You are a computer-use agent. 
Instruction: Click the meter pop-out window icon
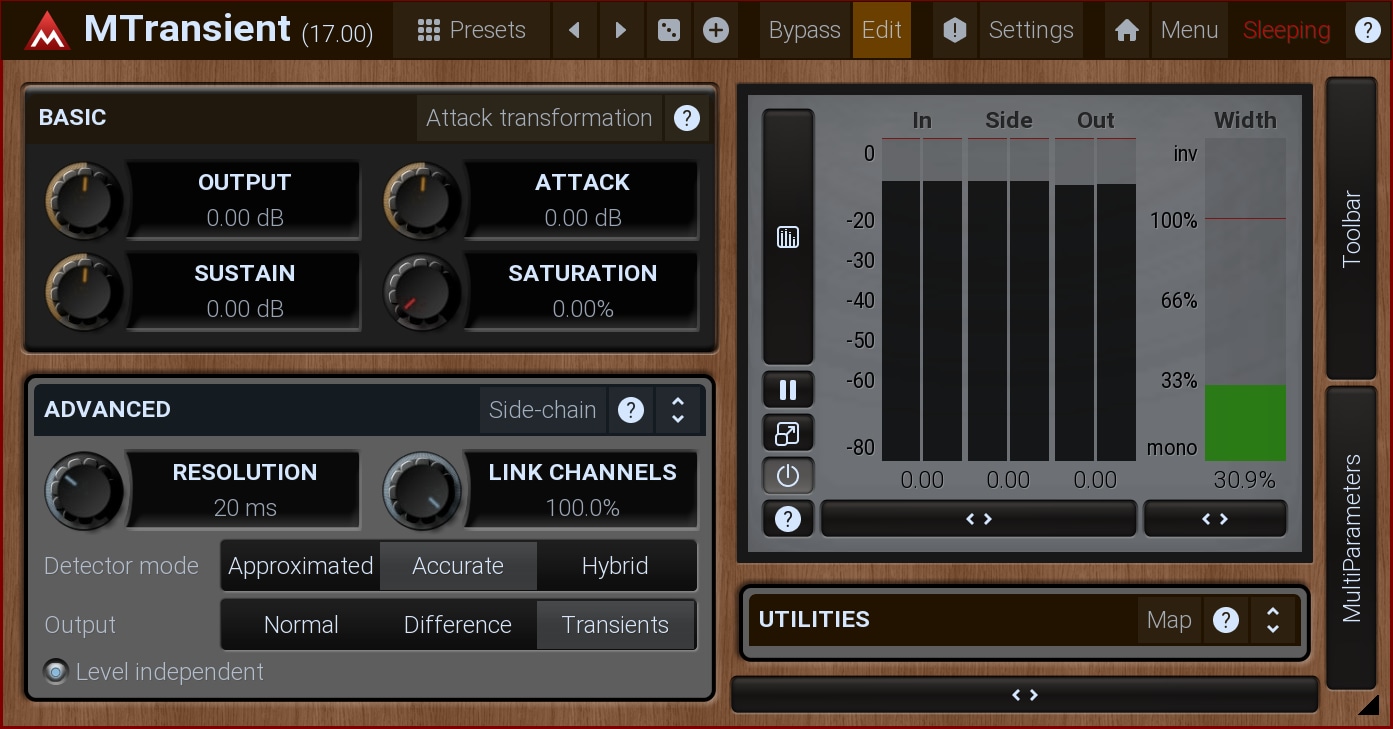[788, 434]
